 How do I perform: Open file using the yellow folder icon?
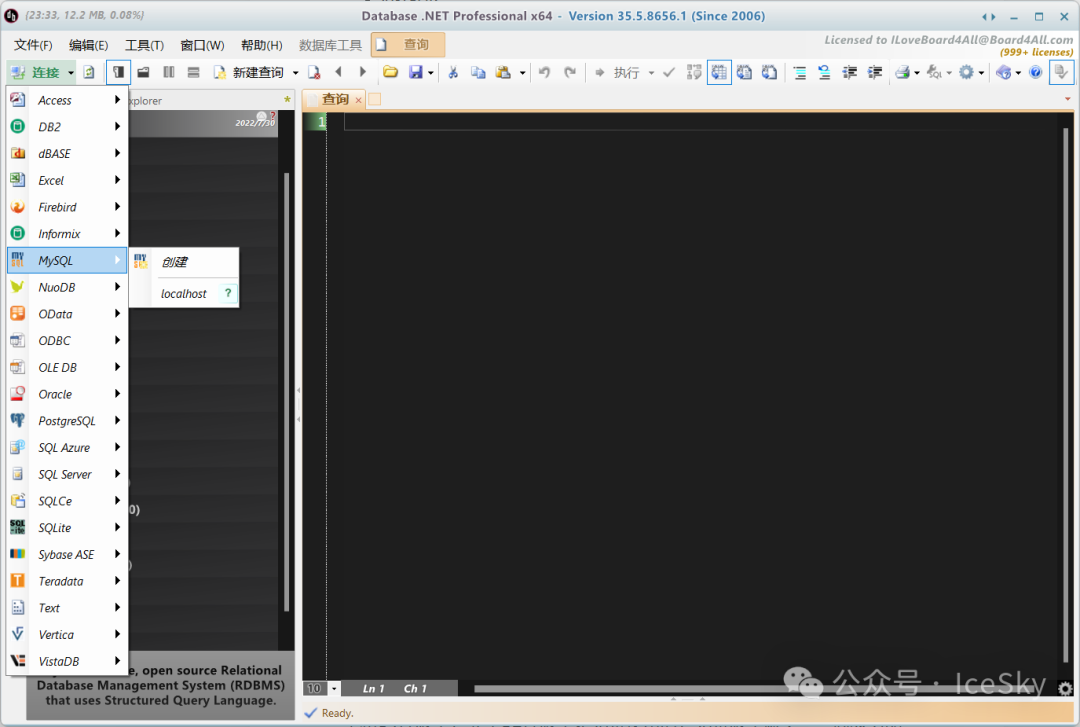click(x=390, y=72)
